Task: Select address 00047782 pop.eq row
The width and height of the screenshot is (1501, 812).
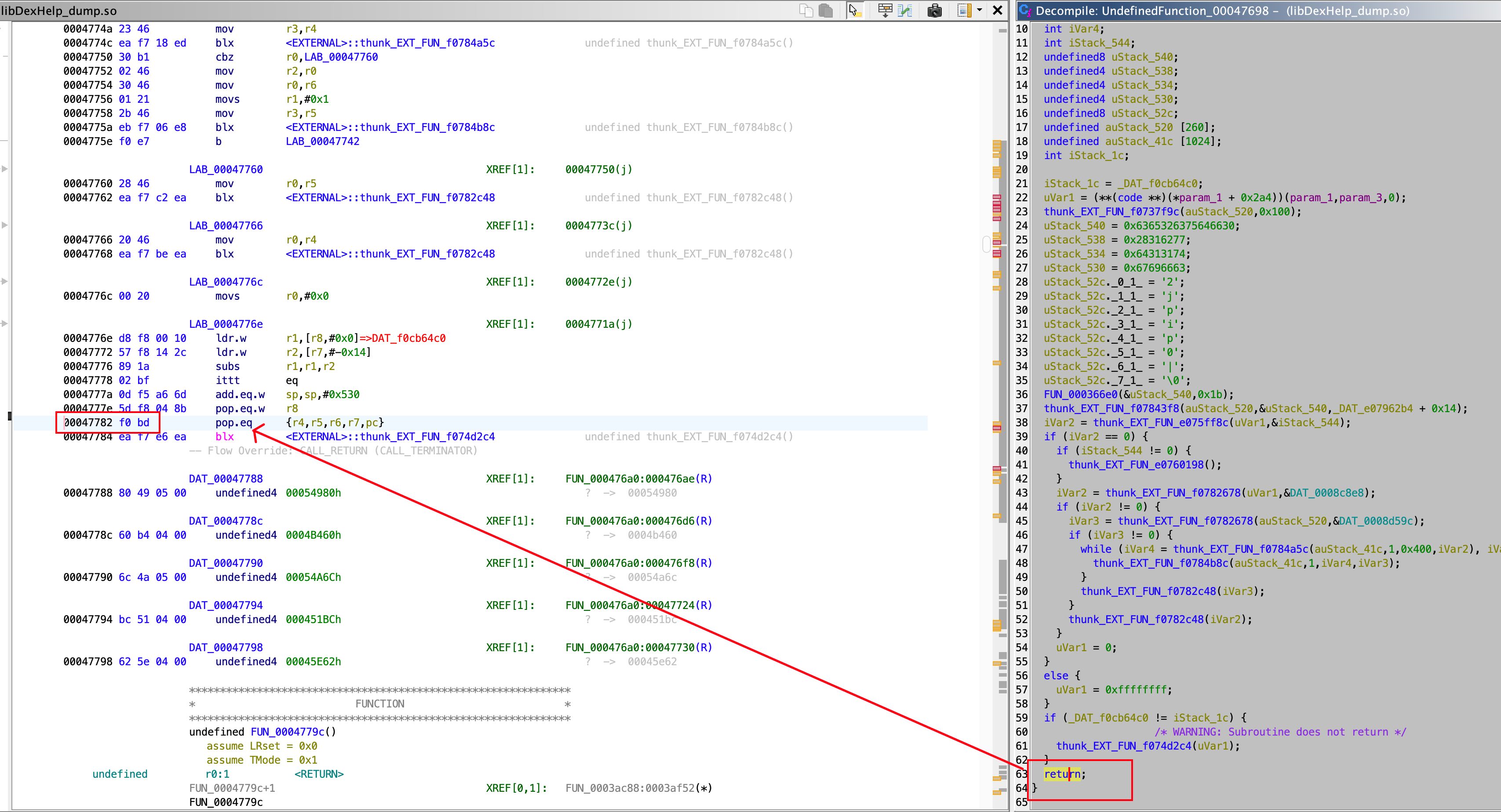Action: click(470, 422)
